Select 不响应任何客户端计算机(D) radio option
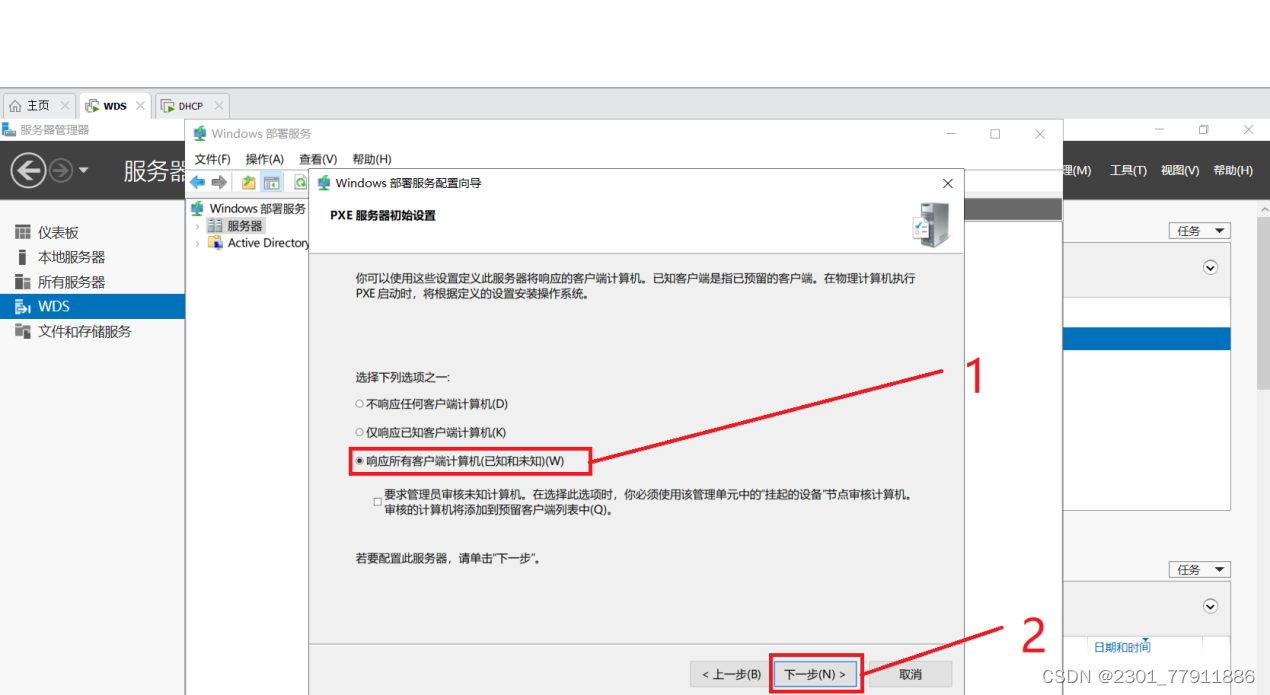This screenshot has width=1270, height=695. (432, 404)
